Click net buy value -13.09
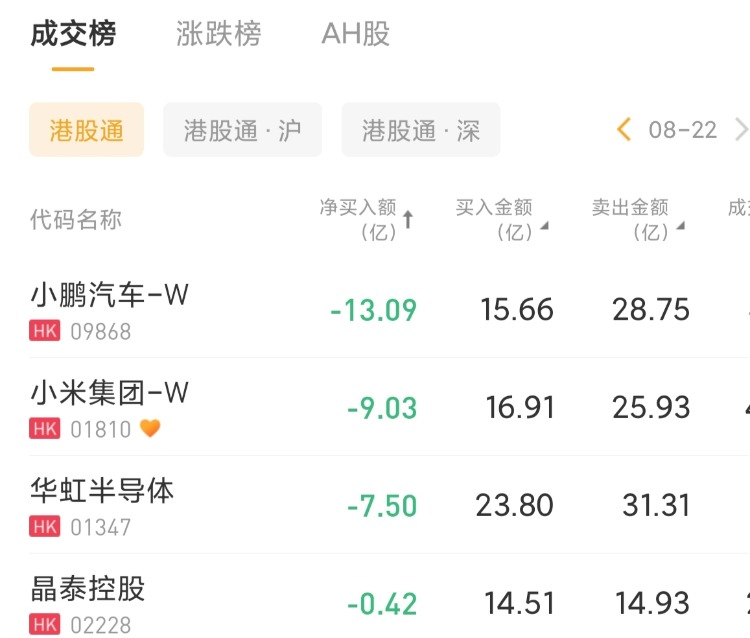 pyautogui.click(x=374, y=310)
